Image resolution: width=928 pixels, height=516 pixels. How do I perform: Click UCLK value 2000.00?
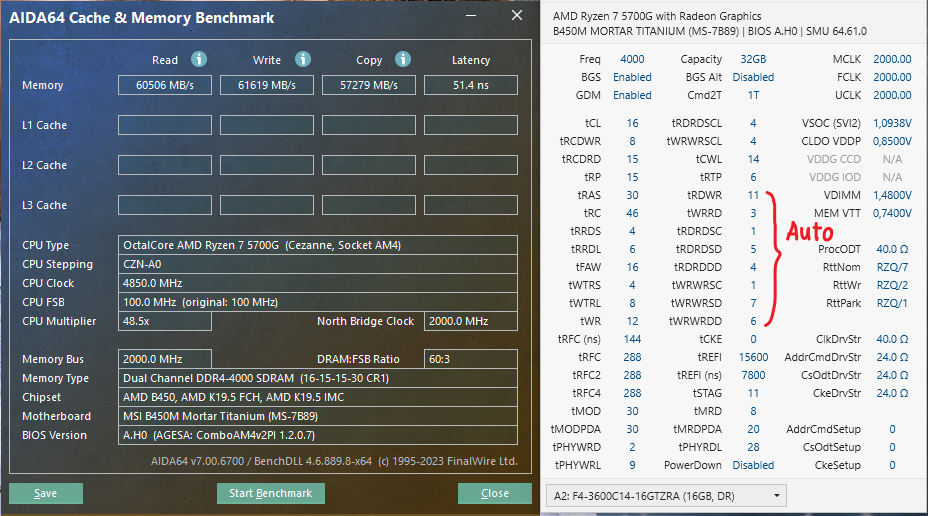tap(892, 95)
